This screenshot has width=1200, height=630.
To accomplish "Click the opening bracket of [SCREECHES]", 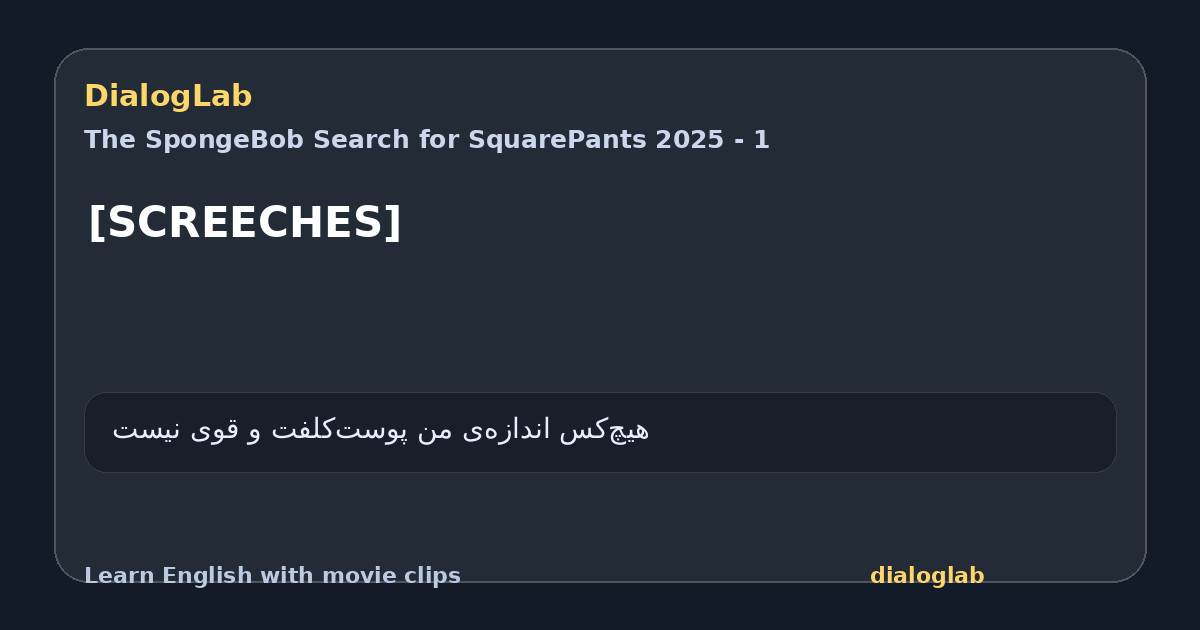I will click(96, 222).
